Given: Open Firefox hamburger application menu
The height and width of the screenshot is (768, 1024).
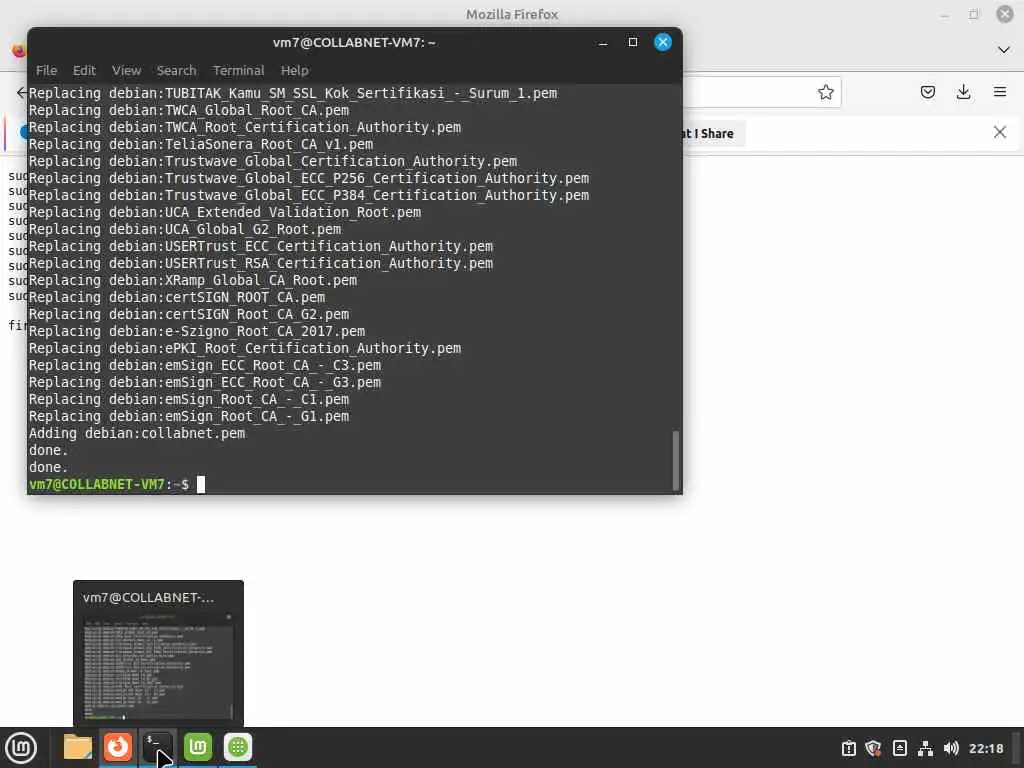Looking at the screenshot, I should [x=1000, y=92].
